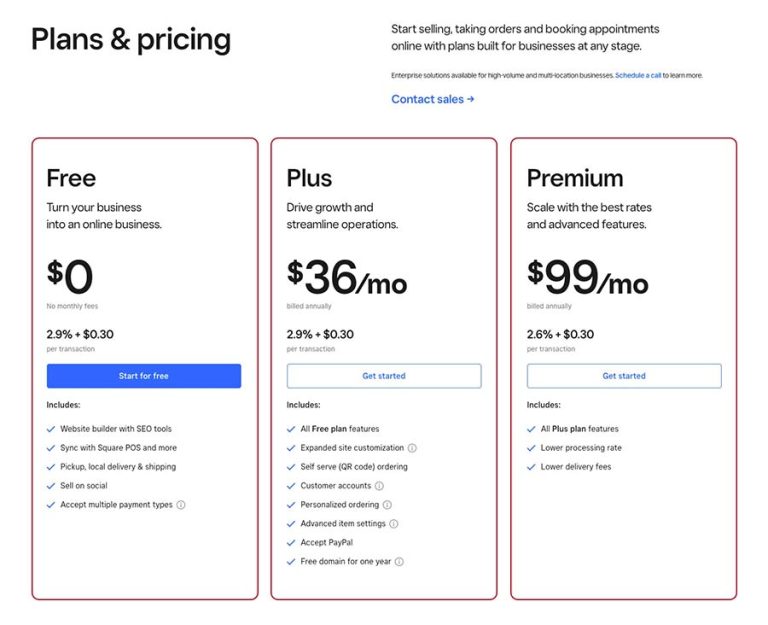Open the Schedule a call link

coord(638,75)
